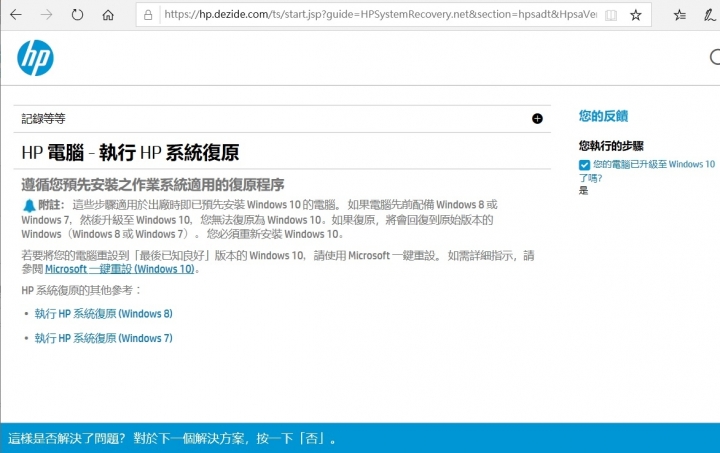Viewport: 720px width, 453px height.
Task: Go back to the previous page
Action: pyautogui.click(x=16, y=15)
